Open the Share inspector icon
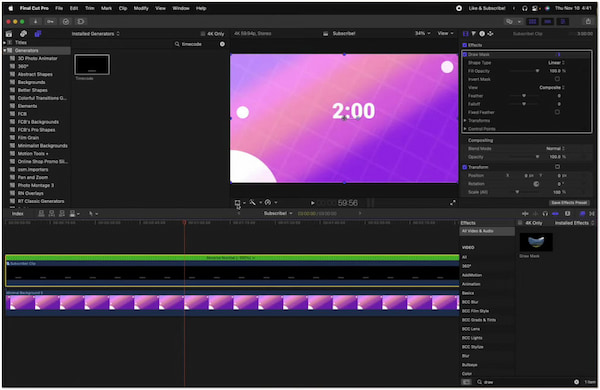This screenshot has height=390, width=600. coord(490,34)
